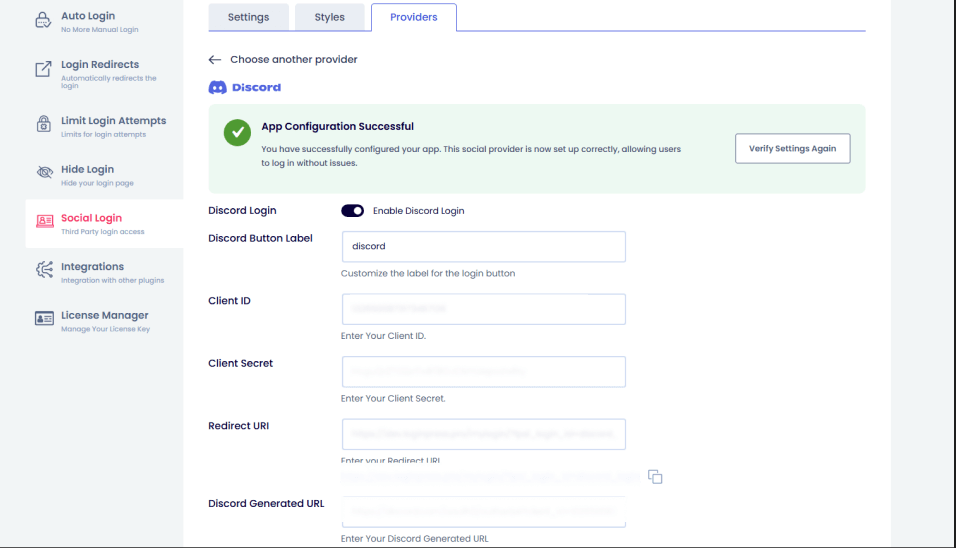Copy the Redirect URI with copy icon
Image resolution: width=956 pixels, height=548 pixels.
(655, 477)
